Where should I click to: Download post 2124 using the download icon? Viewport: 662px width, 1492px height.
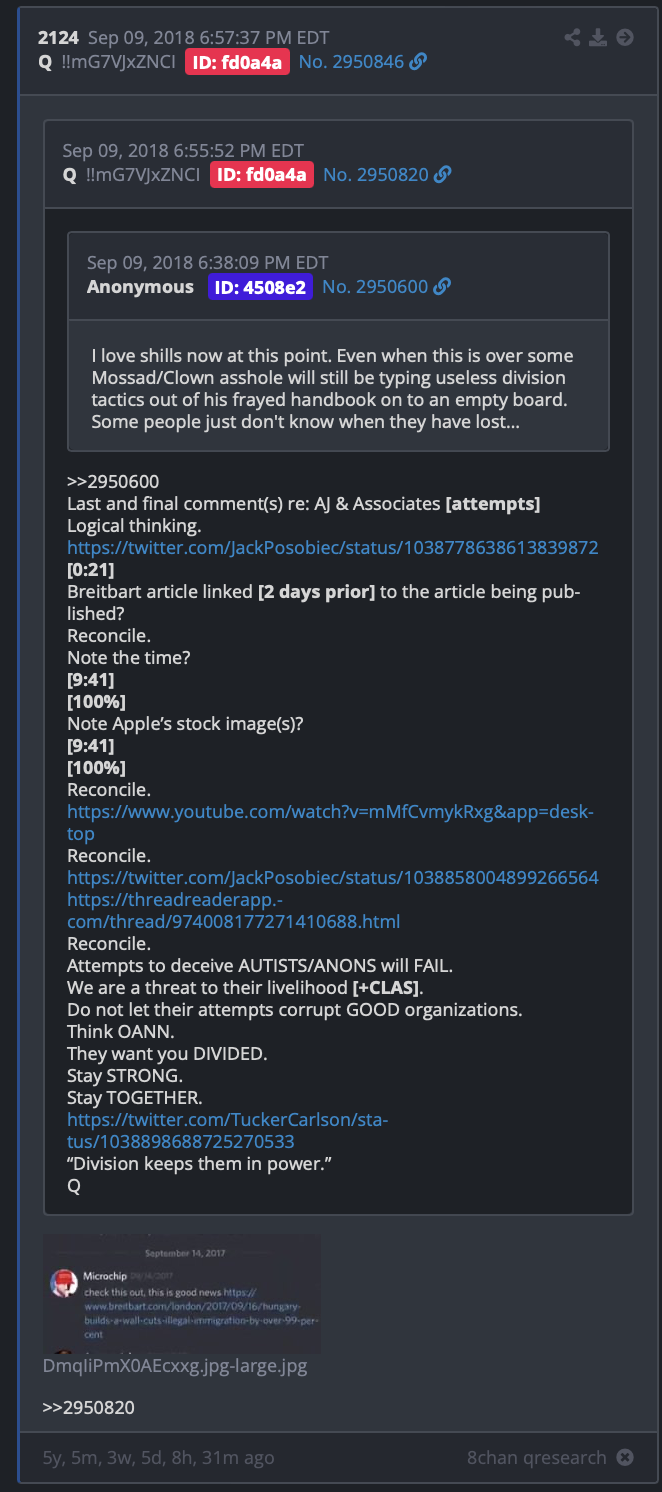click(598, 38)
